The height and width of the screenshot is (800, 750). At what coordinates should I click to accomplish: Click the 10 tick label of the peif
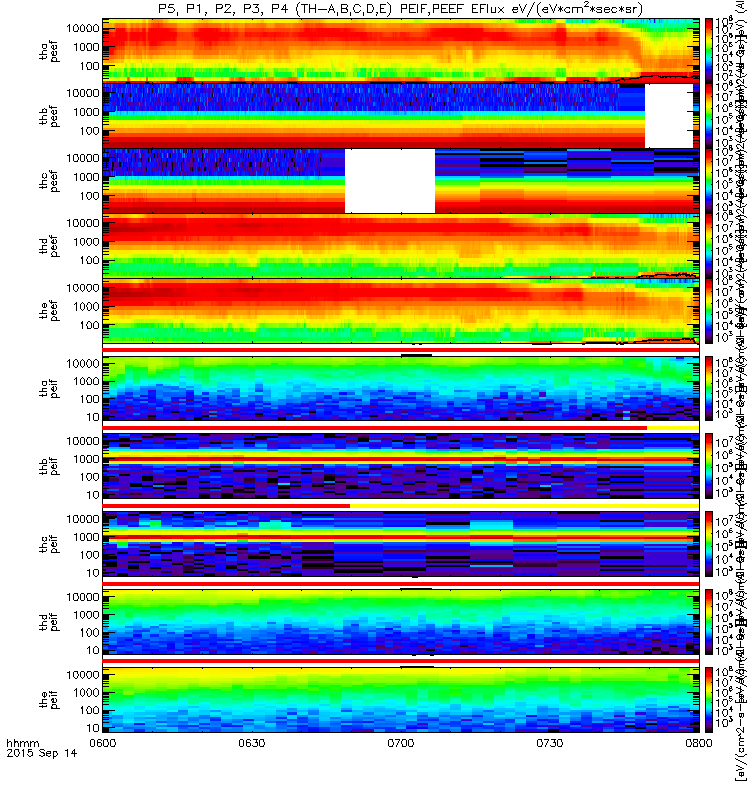(93, 728)
